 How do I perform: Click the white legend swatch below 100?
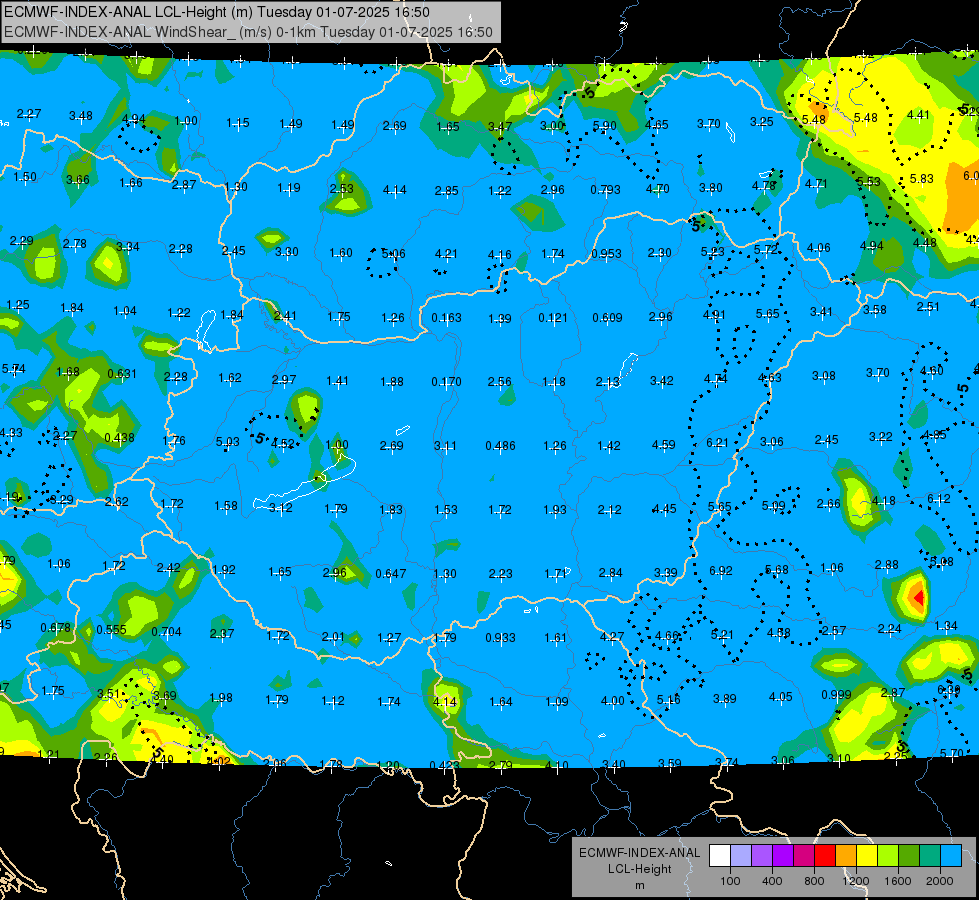(719, 855)
